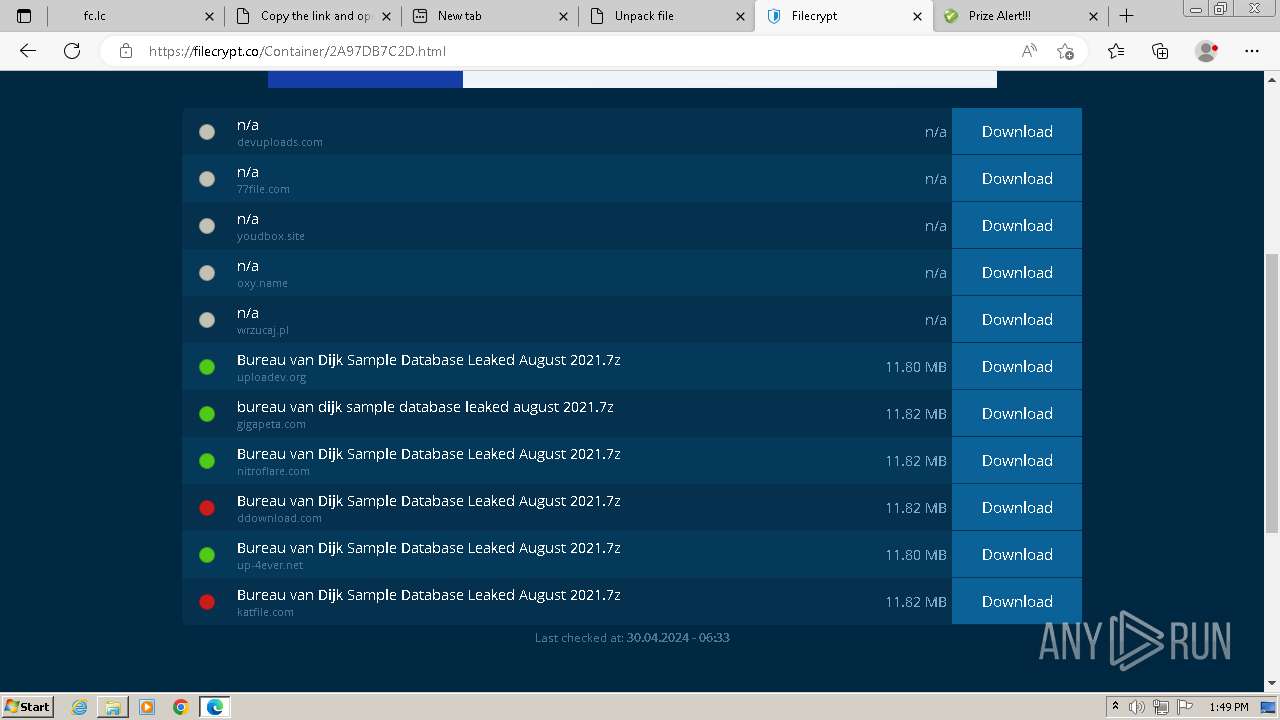This screenshot has width=1280, height=720.
Task: Download the ddownload.com mirror
Action: pos(1017,507)
